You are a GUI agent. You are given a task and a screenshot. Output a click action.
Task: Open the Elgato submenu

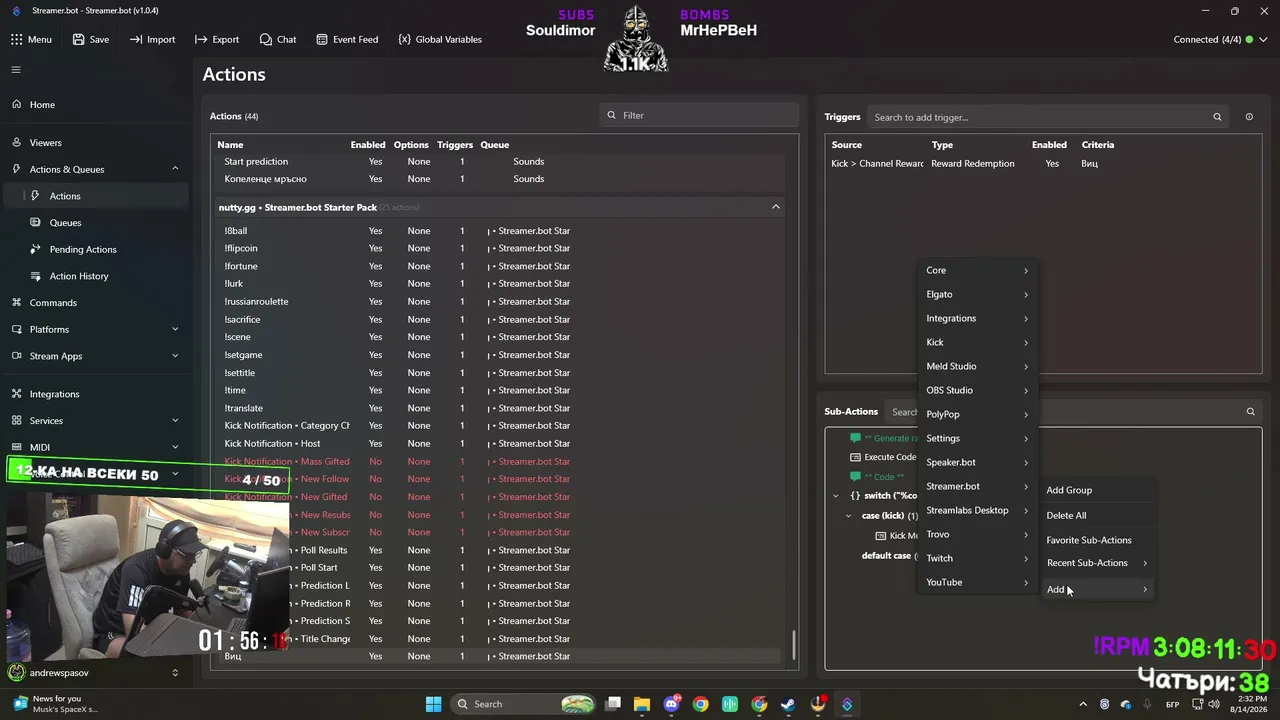[977, 294]
